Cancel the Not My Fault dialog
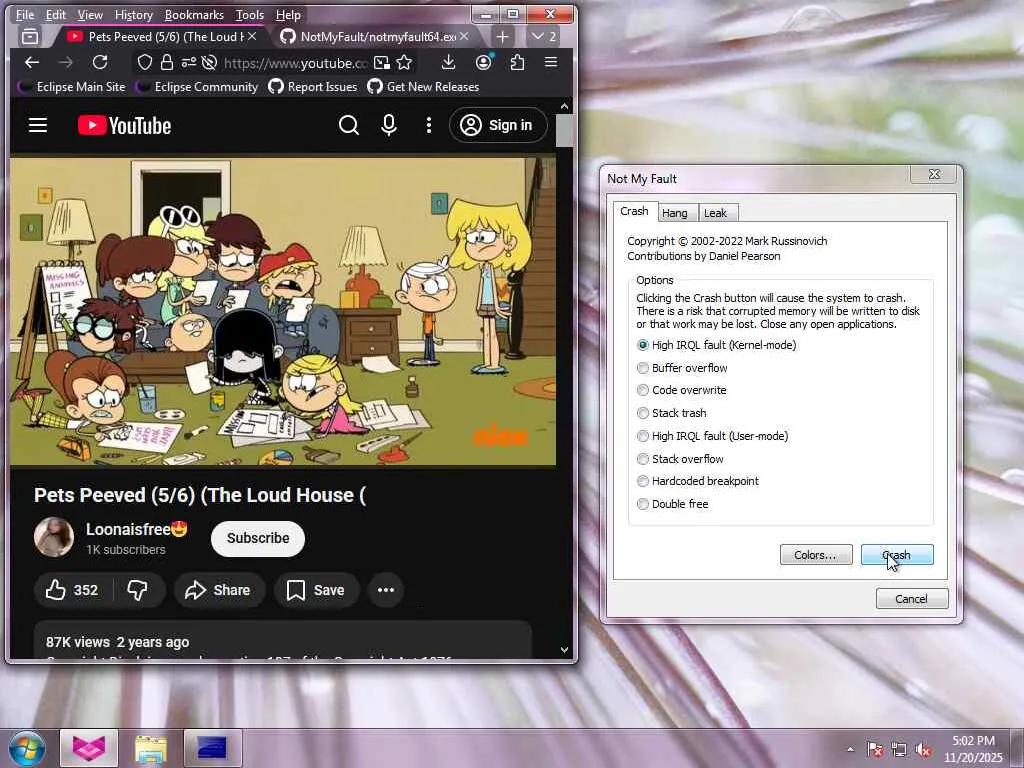This screenshot has width=1024, height=768. point(912,599)
